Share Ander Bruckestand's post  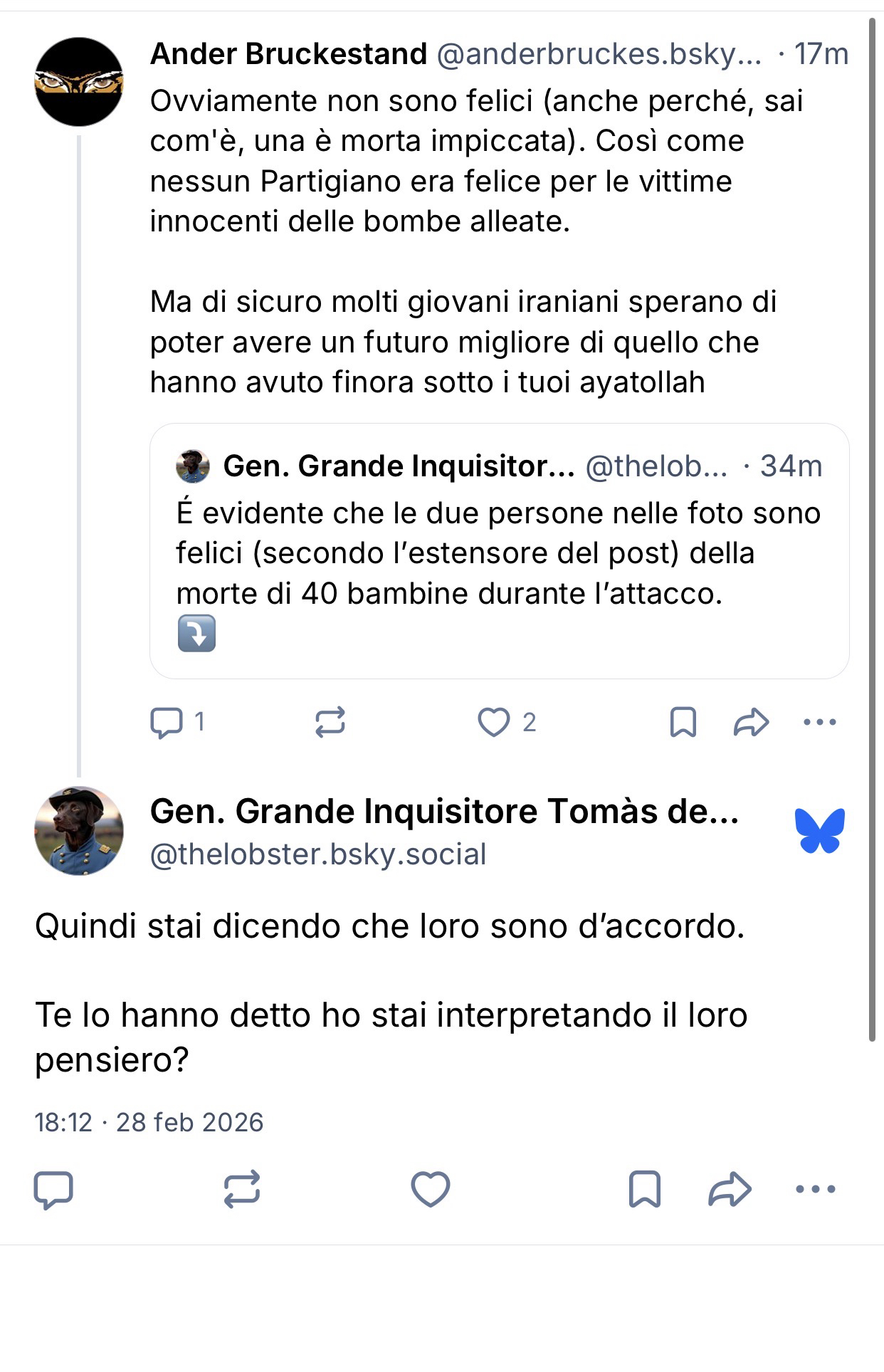point(751,722)
